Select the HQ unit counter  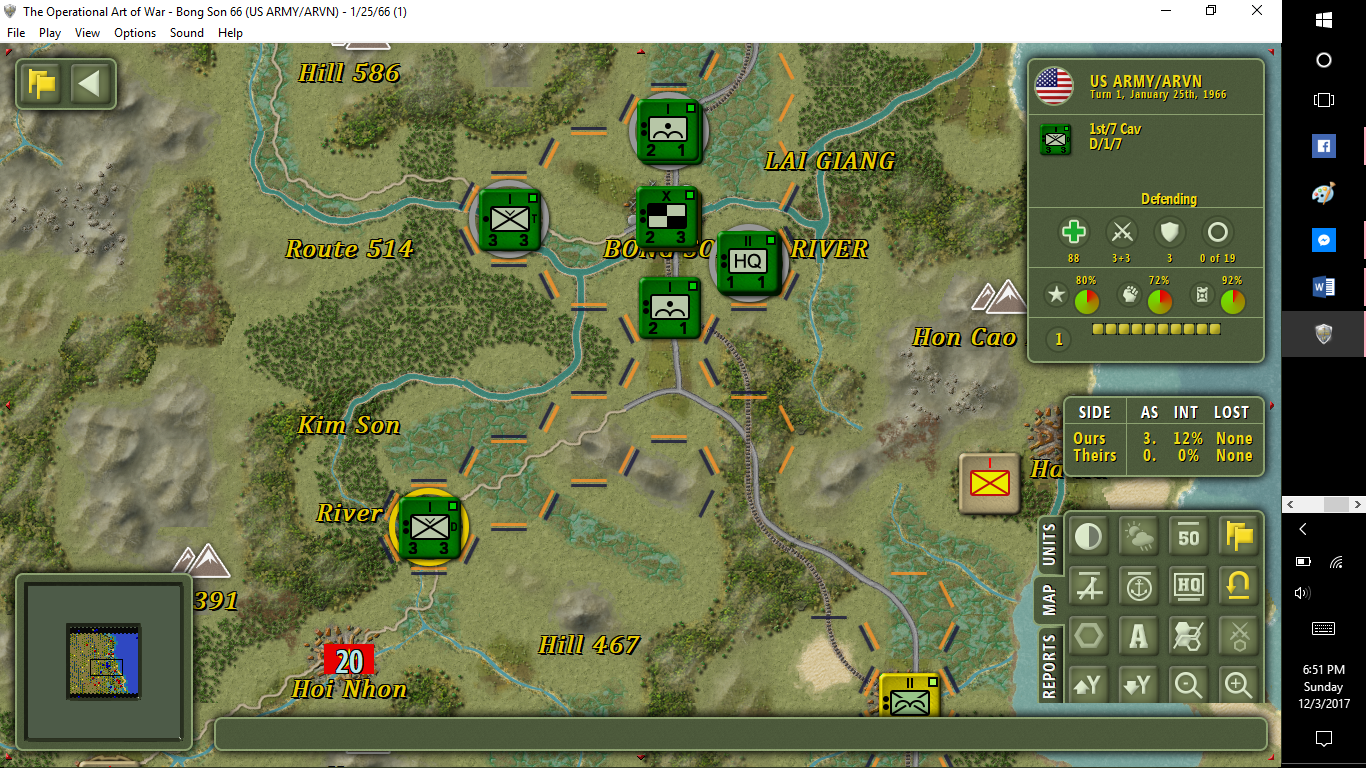[x=748, y=262]
